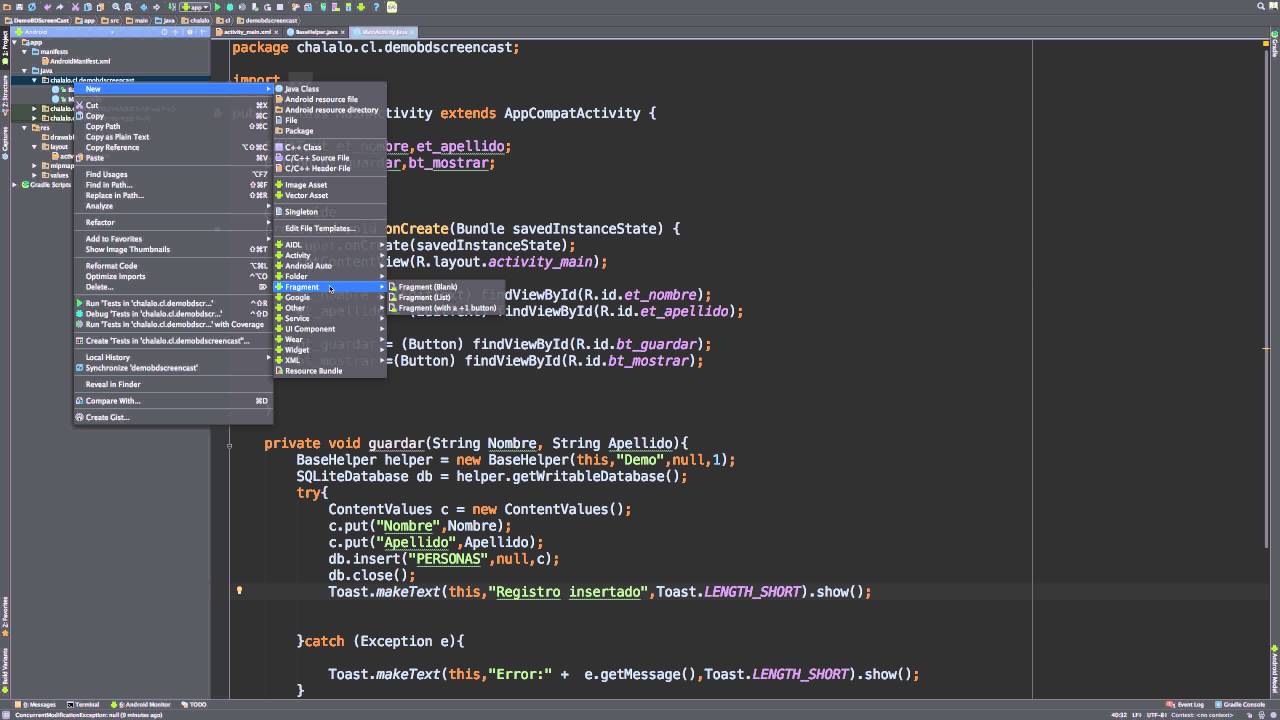Click the Open folder toolbar icon
1280x720 pixels.
pyautogui.click(x=7, y=7)
